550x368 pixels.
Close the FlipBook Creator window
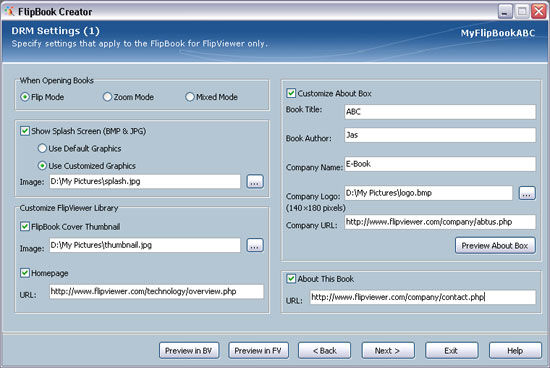(539, 12)
